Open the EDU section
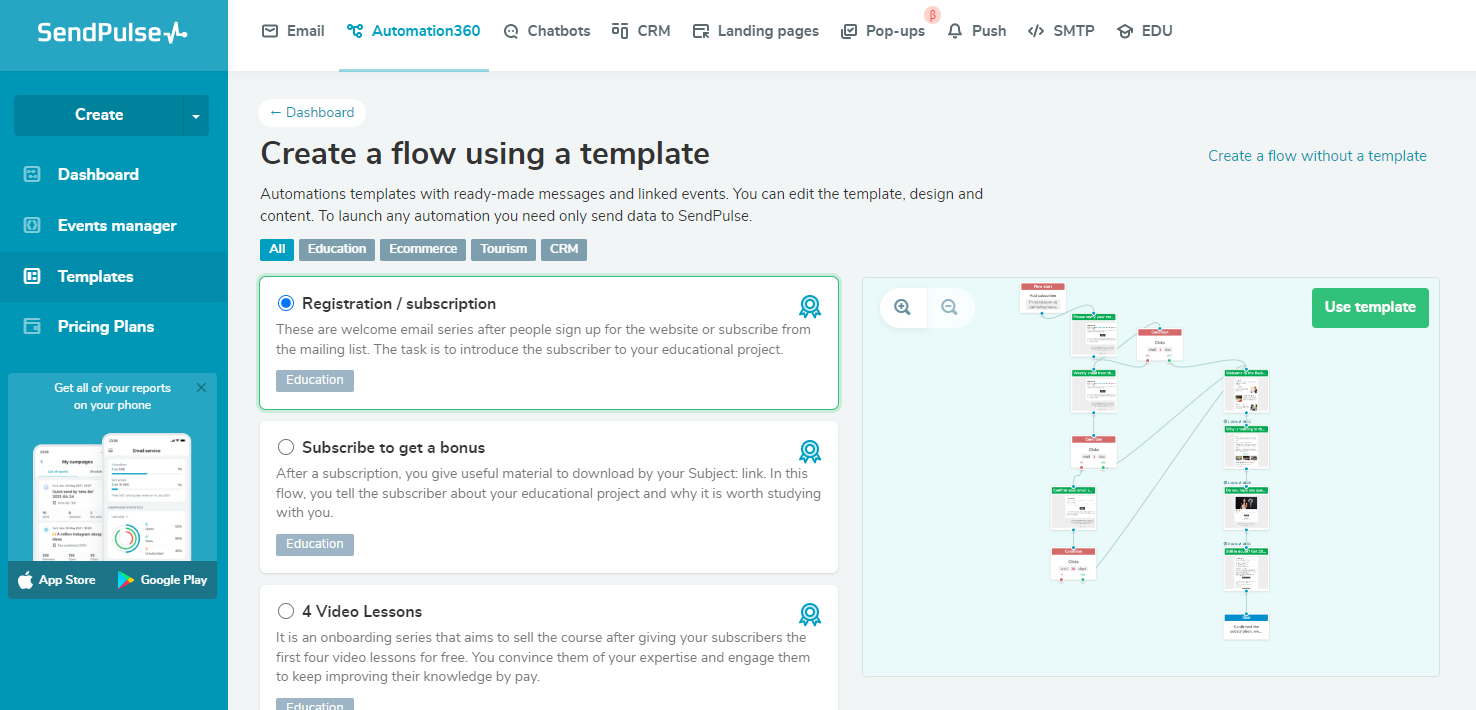This screenshot has height=710, width=1476. 1144,31
